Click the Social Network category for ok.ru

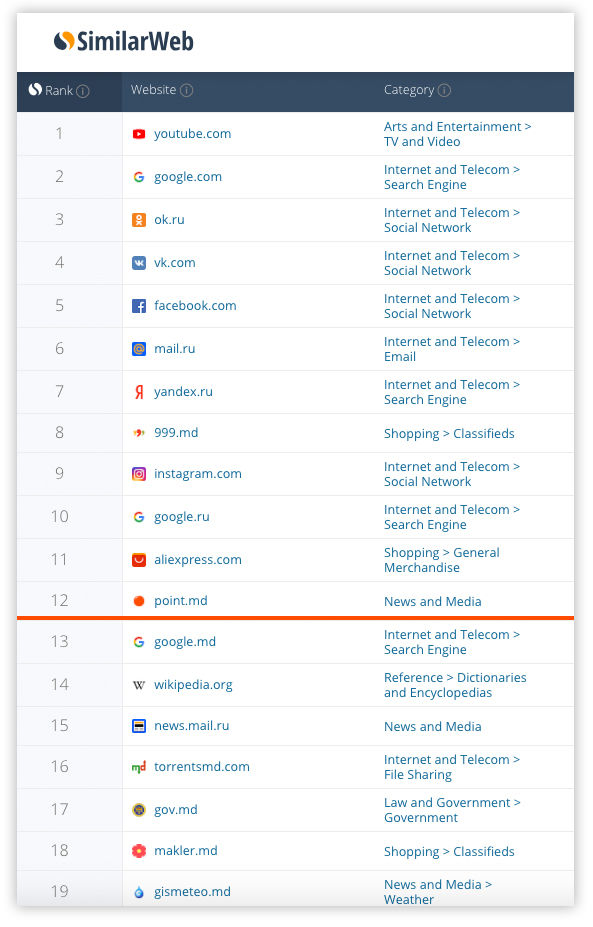428,228
